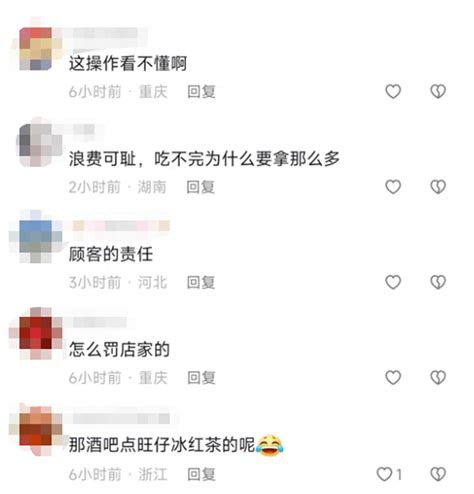Open the username above 那酒吧点旺仔冰红茶的呢
Screen dimensions: 474x494
(x=121, y=419)
